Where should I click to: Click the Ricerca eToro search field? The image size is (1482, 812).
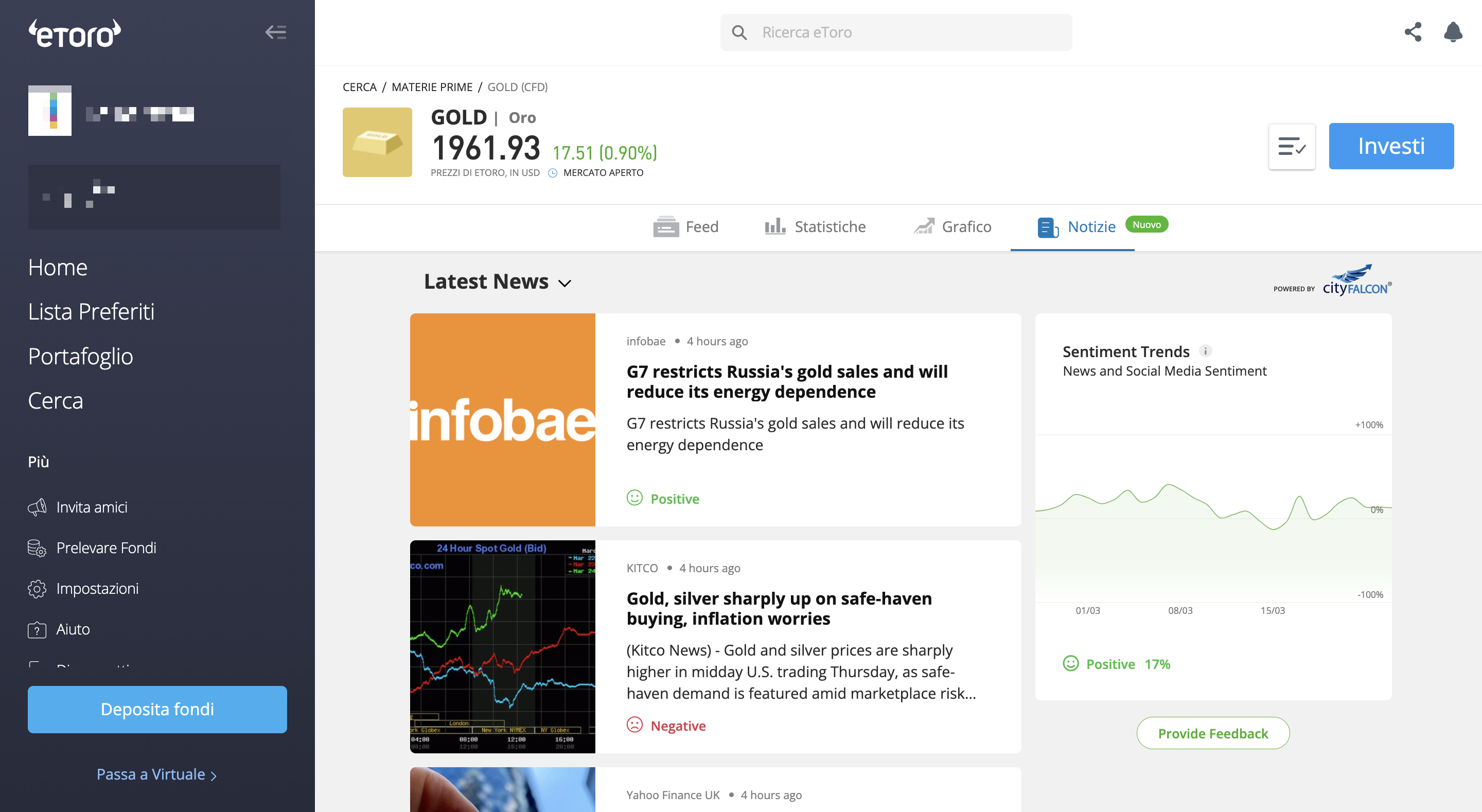pyautogui.click(x=896, y=32)
